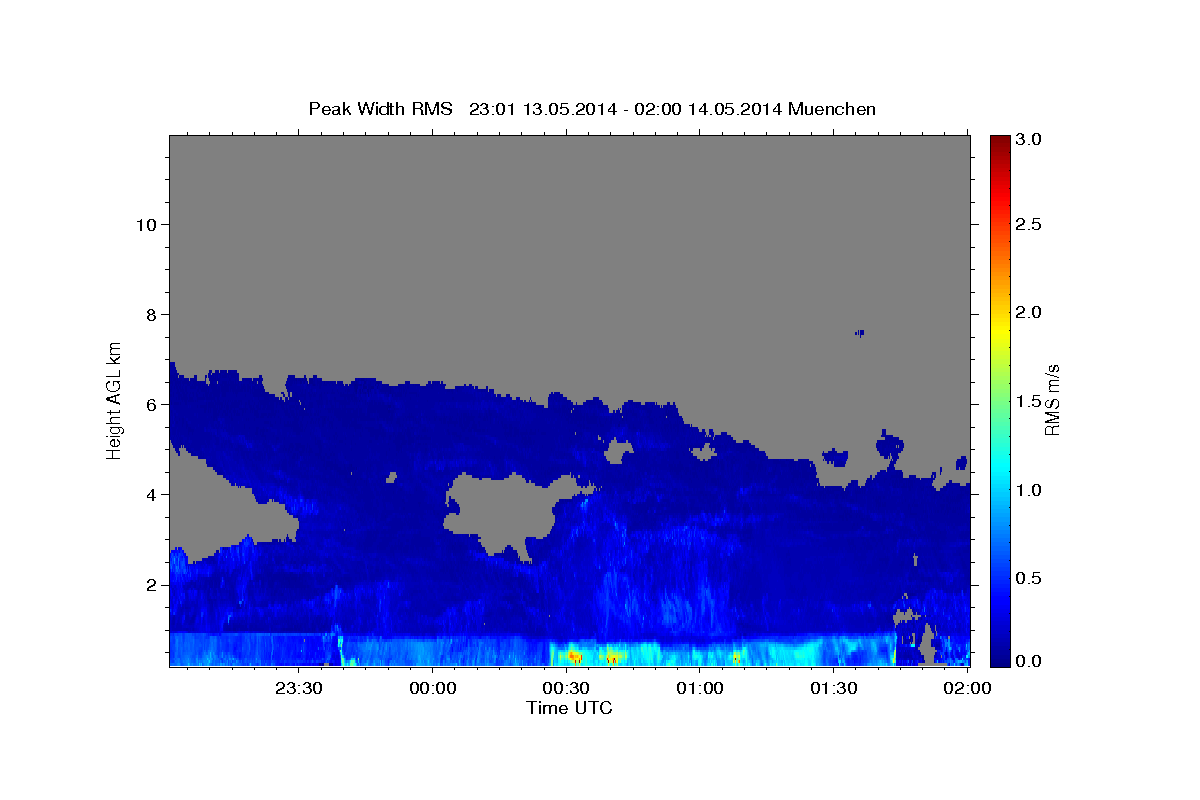Screen dimensions: 1200x800
Task: Click the colorbar label '1.5'
Action: [1029, 401]
